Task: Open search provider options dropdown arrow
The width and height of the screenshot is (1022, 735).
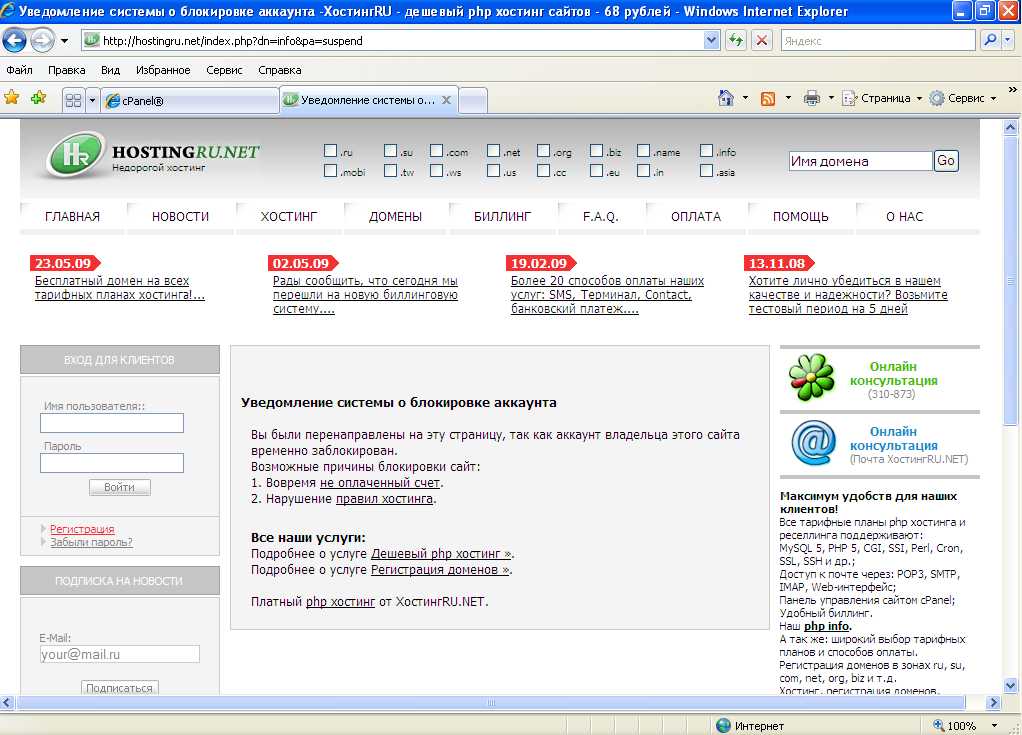Action: click(x=1008, y=40)
